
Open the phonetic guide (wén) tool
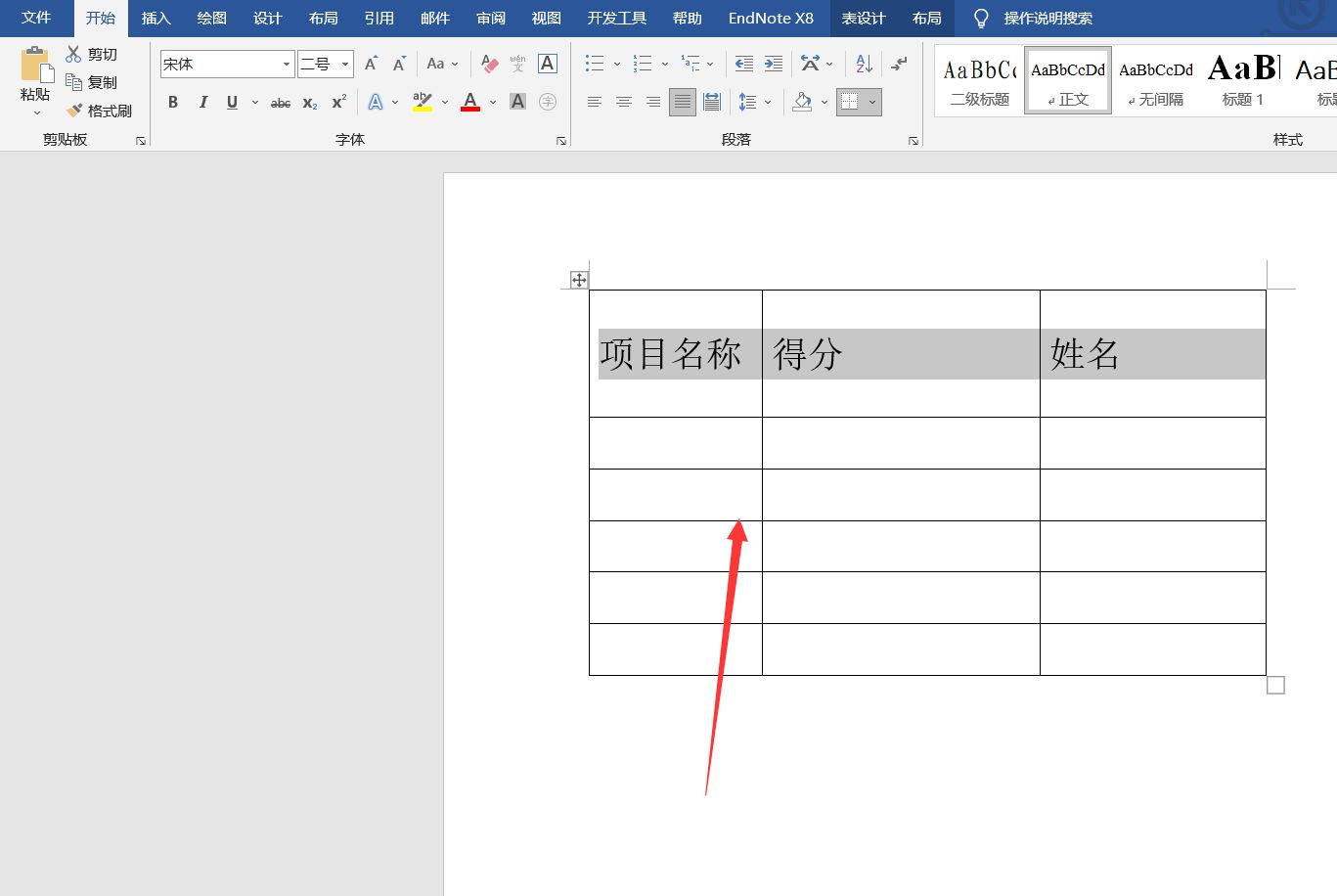click(518, 65)
